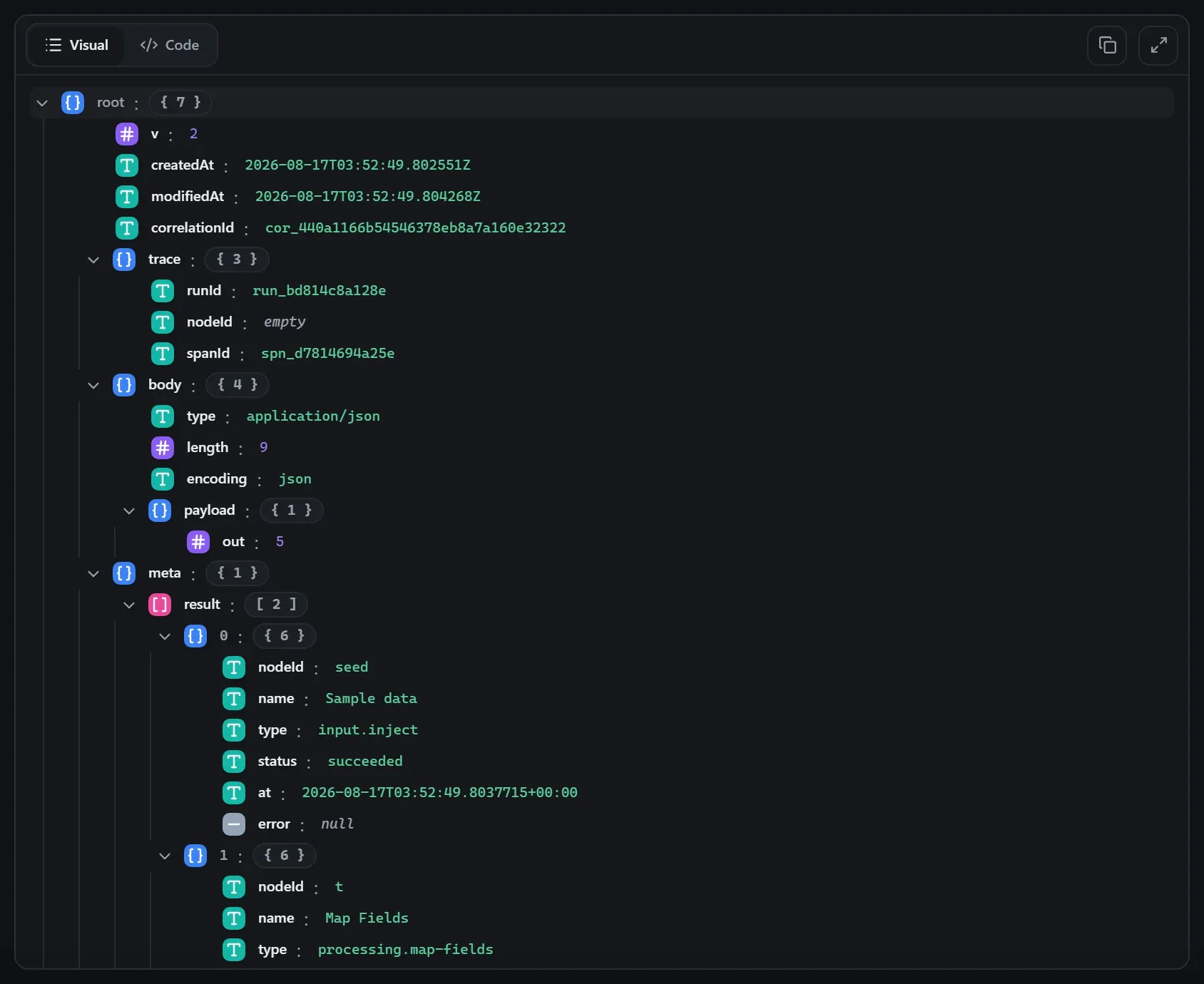
Task: Click the text icon beside status
Action: pyautogui.click(x=234, y=762)
